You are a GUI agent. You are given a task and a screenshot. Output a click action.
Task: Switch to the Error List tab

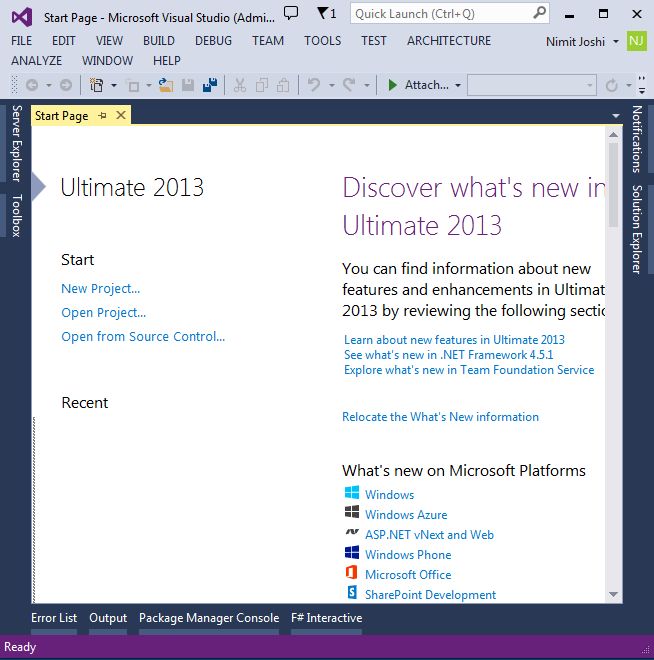pos(54,618)
